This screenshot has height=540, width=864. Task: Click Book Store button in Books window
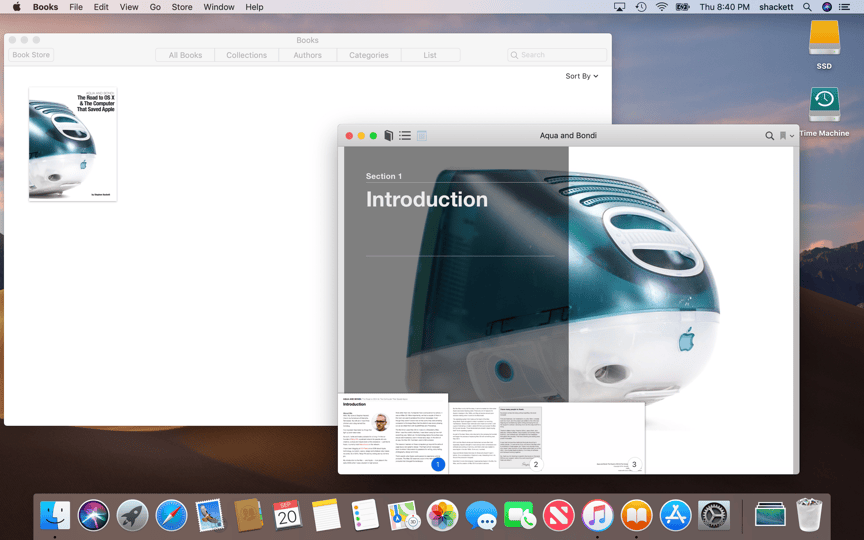[31, 55]
